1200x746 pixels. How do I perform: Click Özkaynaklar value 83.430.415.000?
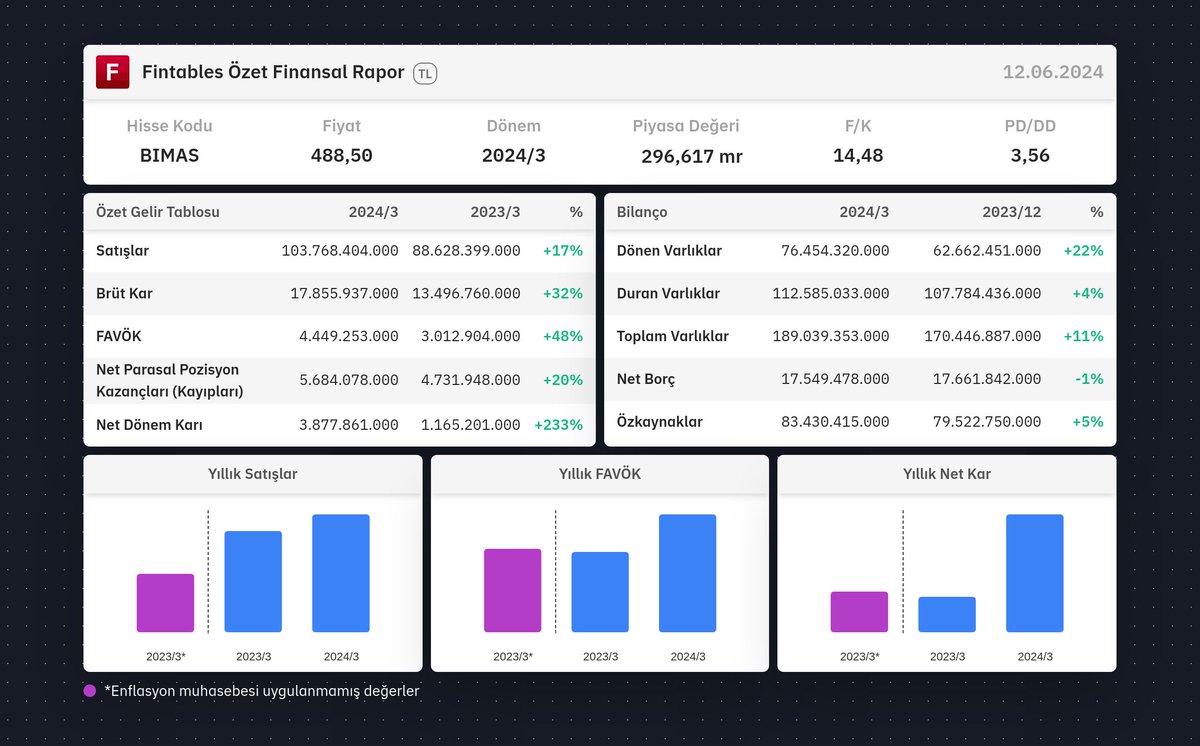[x=835, y=422]
